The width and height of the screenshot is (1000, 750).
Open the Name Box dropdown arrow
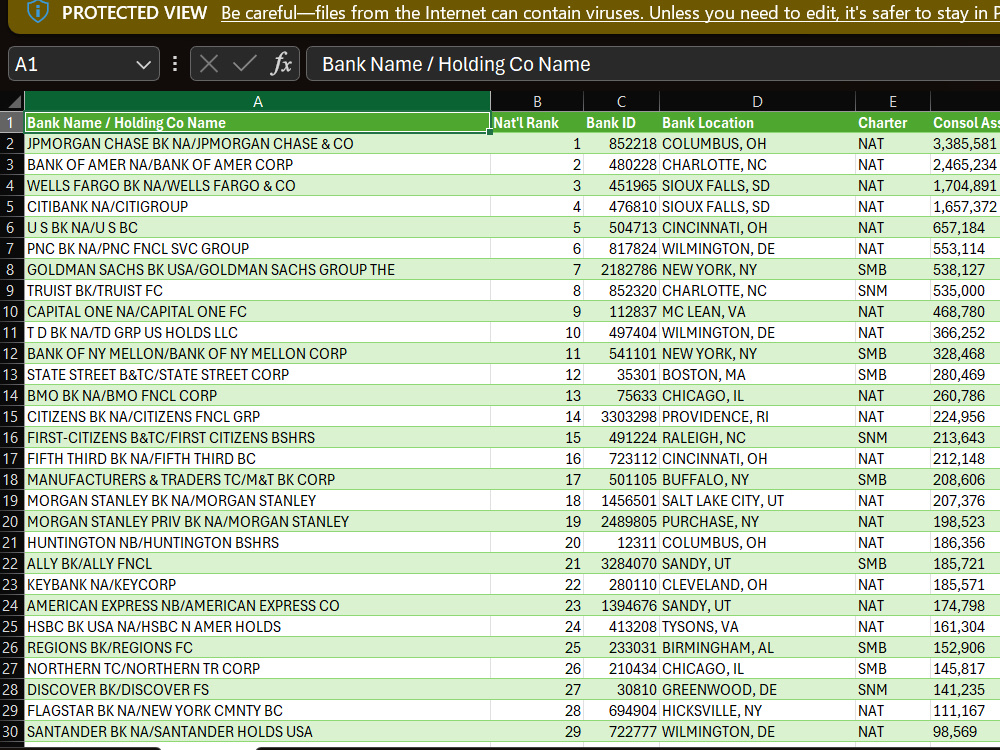(143, 64)
